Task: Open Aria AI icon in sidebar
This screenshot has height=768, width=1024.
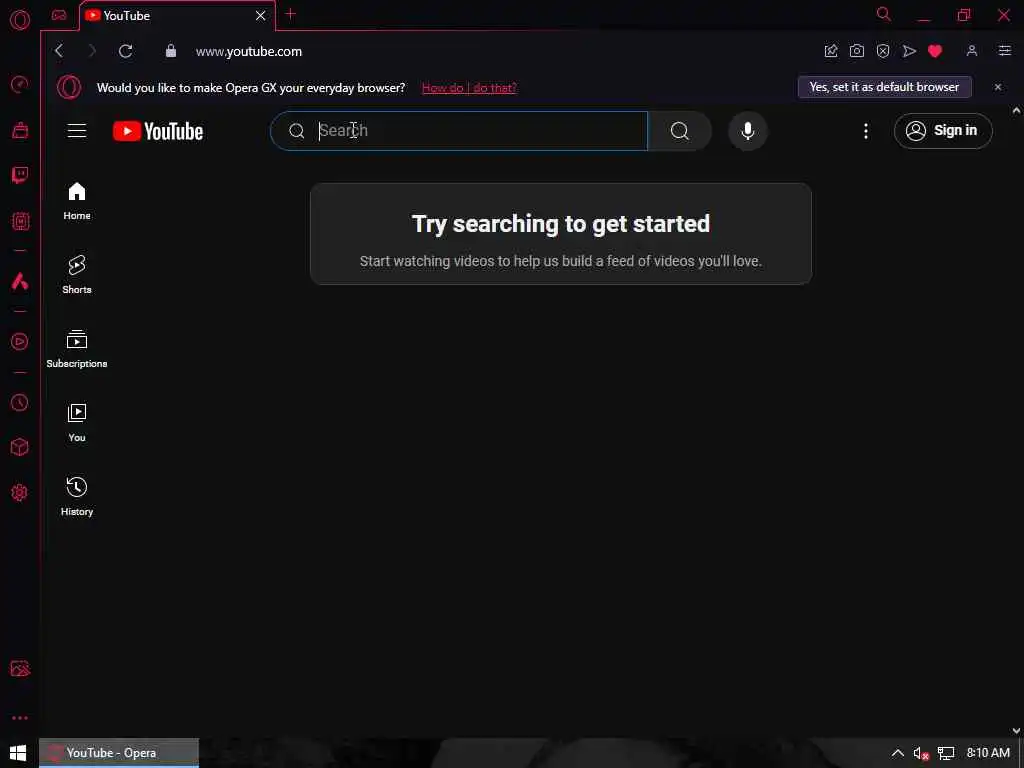Action: point(20,281)
